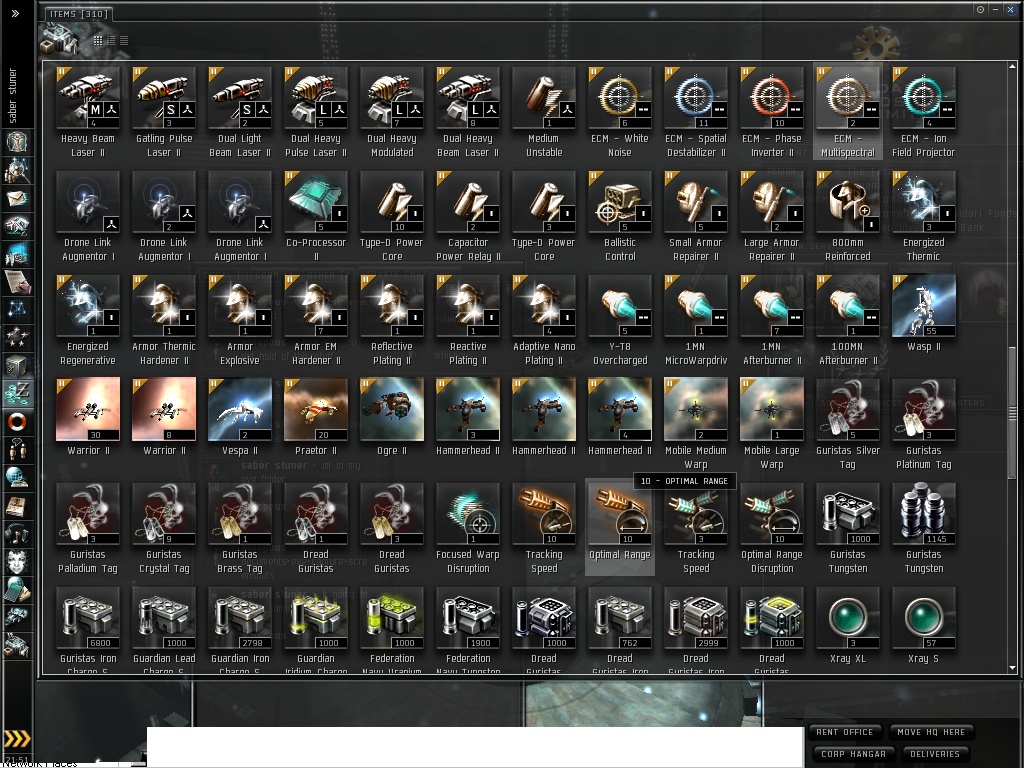This screenshot has height=768, width=1024.
Task: Select the Heavy Beam Laser II item
Action: 88,112
